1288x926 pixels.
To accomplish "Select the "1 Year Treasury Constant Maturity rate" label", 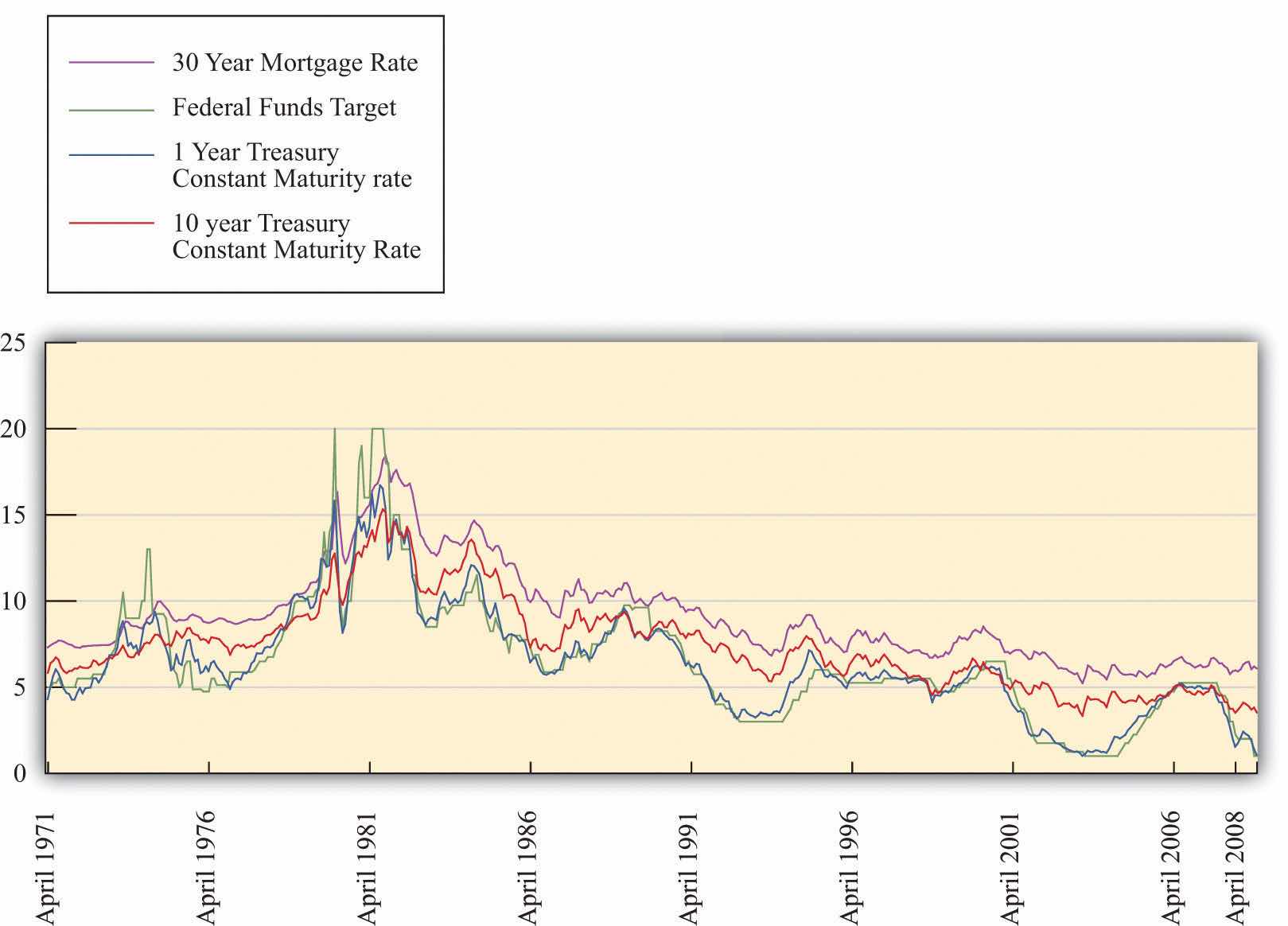I will coord(292,165).
